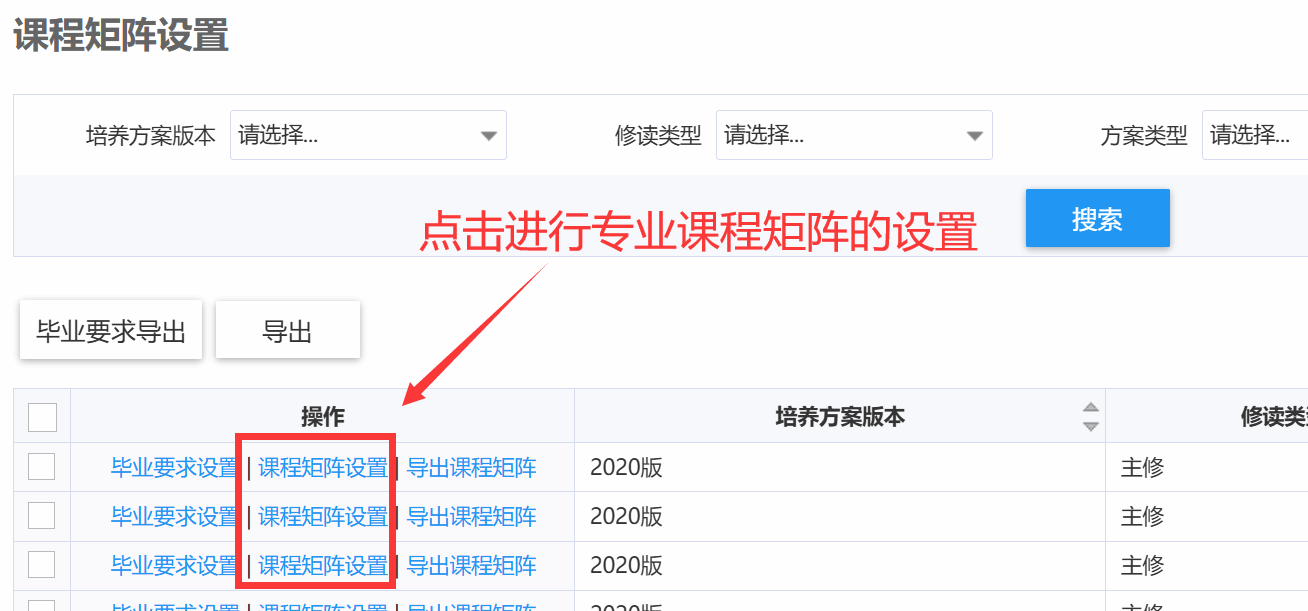Expand the 修读类型 dropdown
The height and width of the screenshot is (611, 1308).
pyautogui.click(x=854, y=136)
